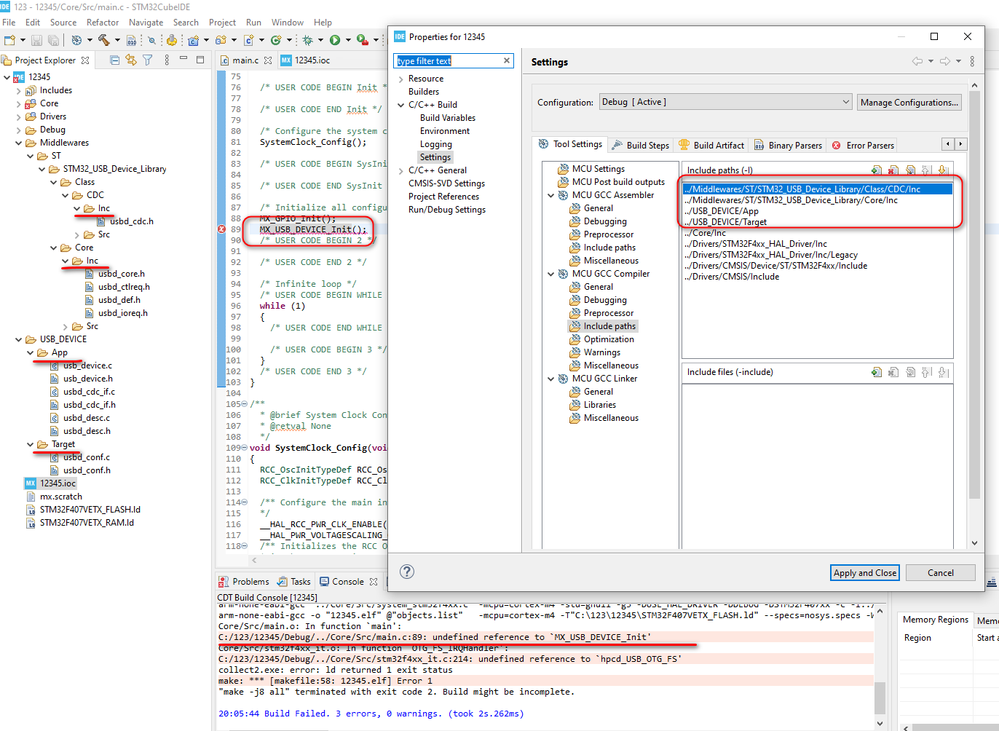This screenshot has width=999, height=731.
Task: Expand the Resource item in Properties tree
Action: pyautogui.click(x=401, y=79)
